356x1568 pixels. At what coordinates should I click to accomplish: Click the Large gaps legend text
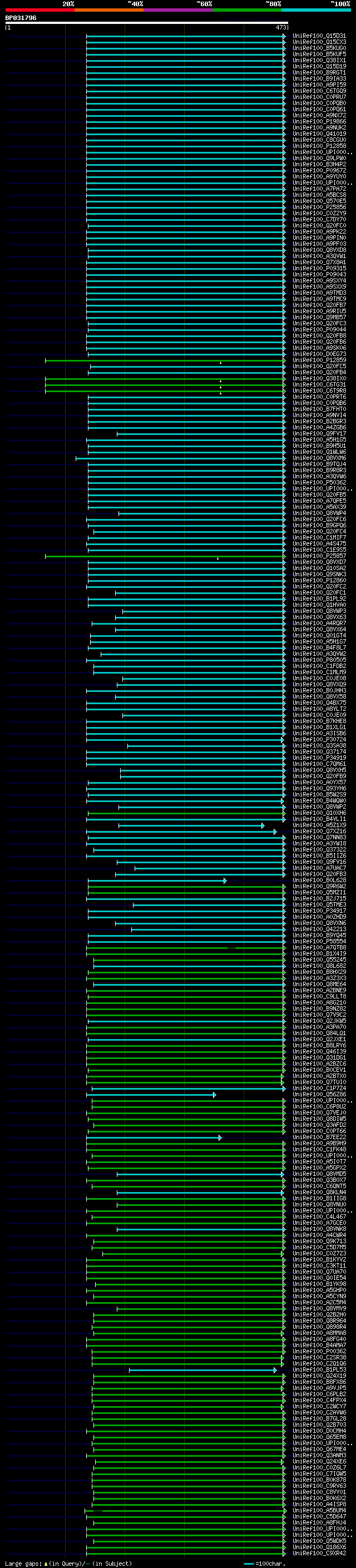(68, 1563)
